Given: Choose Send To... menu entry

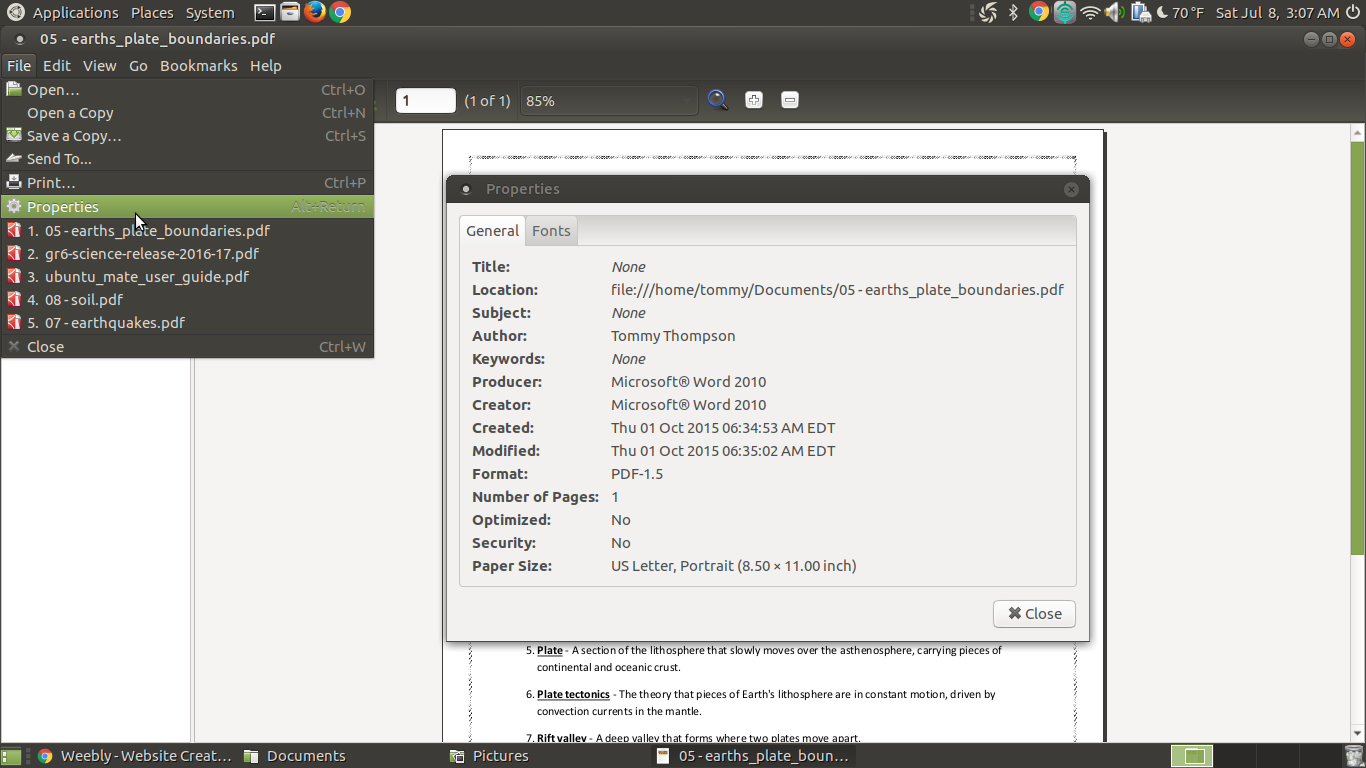Looking at the screenshot, I should [x=187, y=159].
